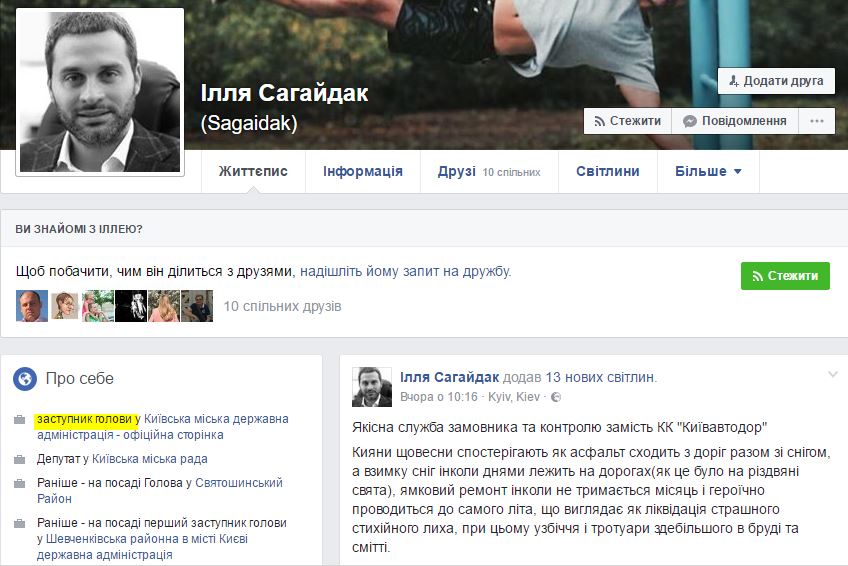848x566 pixels.
Task: Open the Друзі tab
Action: tap(488, 171)
